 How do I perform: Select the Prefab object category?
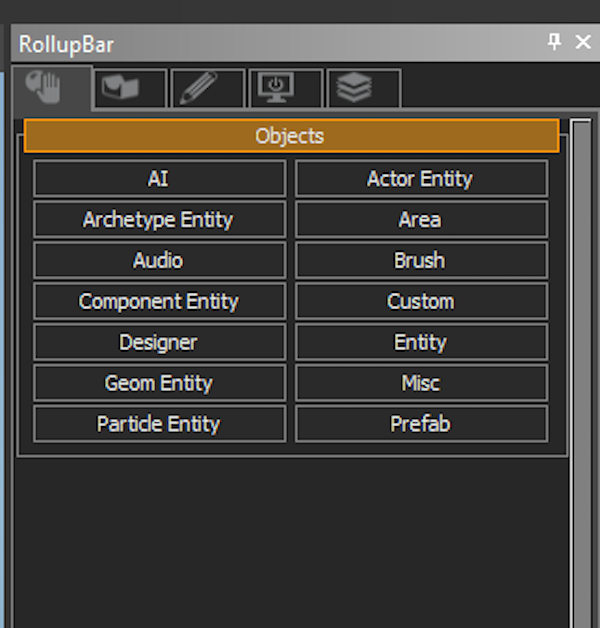(x=421, y=424)
